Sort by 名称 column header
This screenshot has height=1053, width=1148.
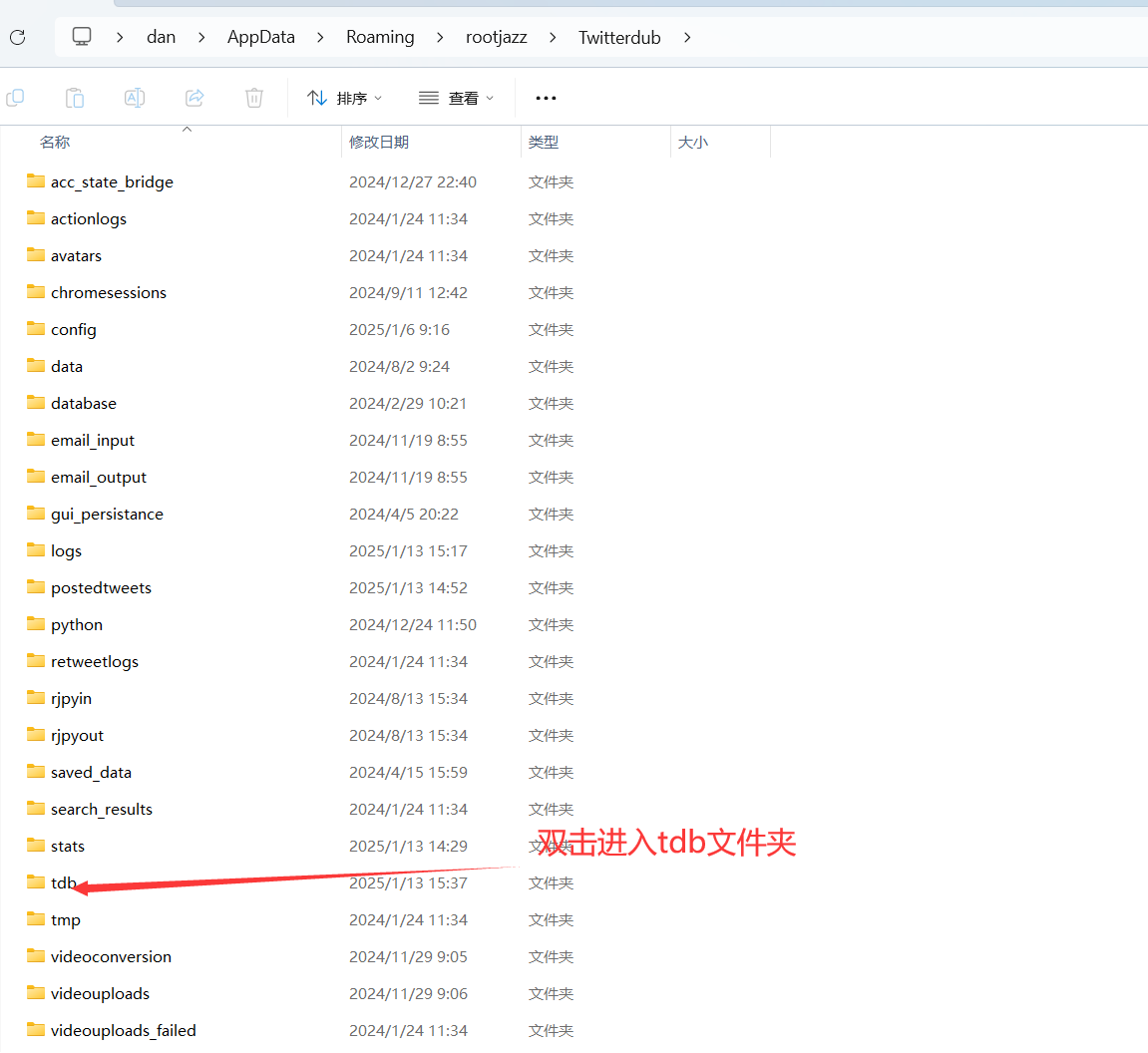55,143
